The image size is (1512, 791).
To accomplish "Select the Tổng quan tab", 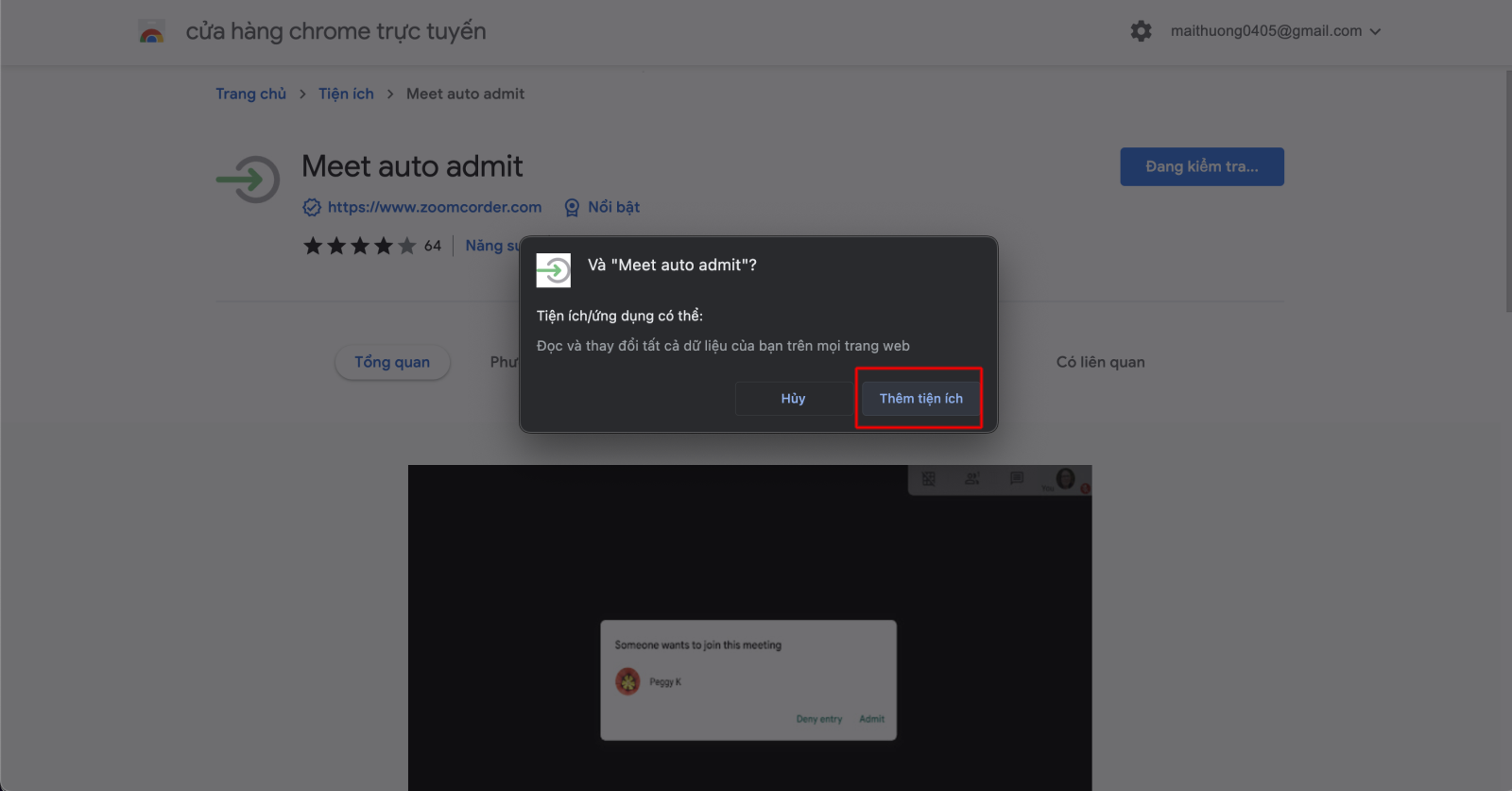I will click(x=392, y=362).
